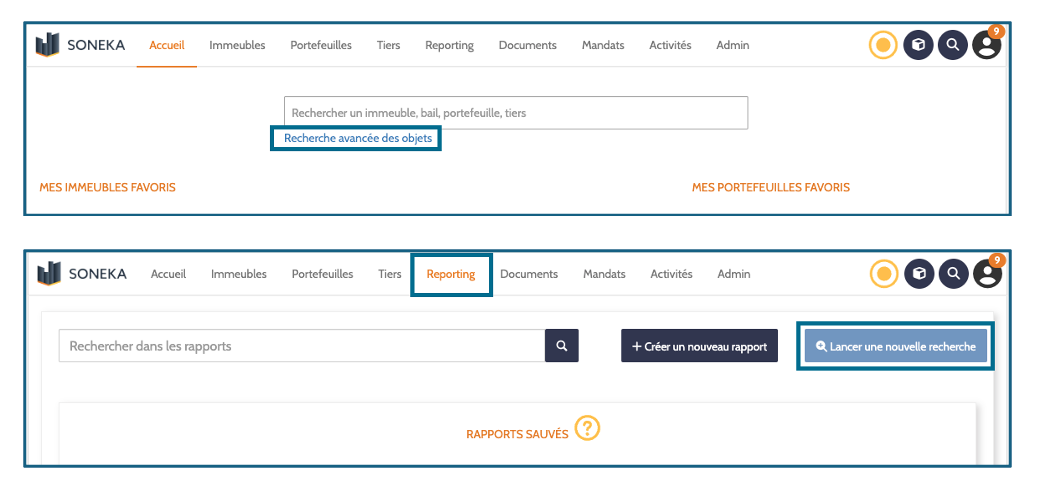Click the Recherche avancée des objets link
The image size is (1040, 488).
pyautogui.click(x=358, y=139)
